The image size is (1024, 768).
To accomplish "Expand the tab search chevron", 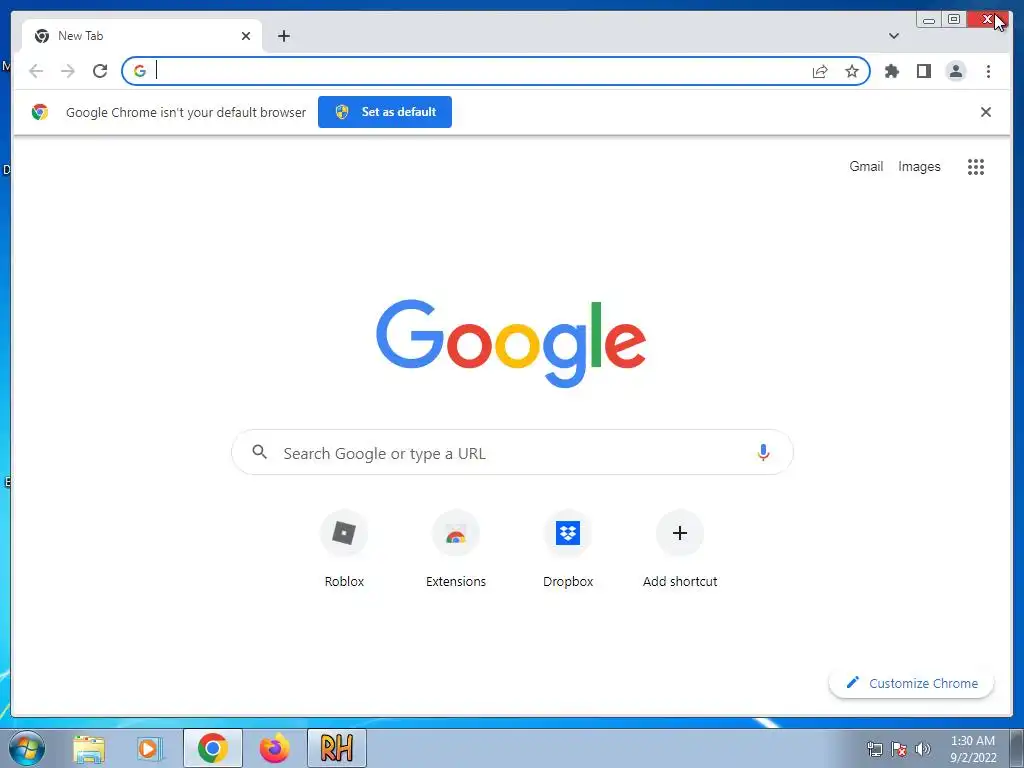I will pos(893,36).
